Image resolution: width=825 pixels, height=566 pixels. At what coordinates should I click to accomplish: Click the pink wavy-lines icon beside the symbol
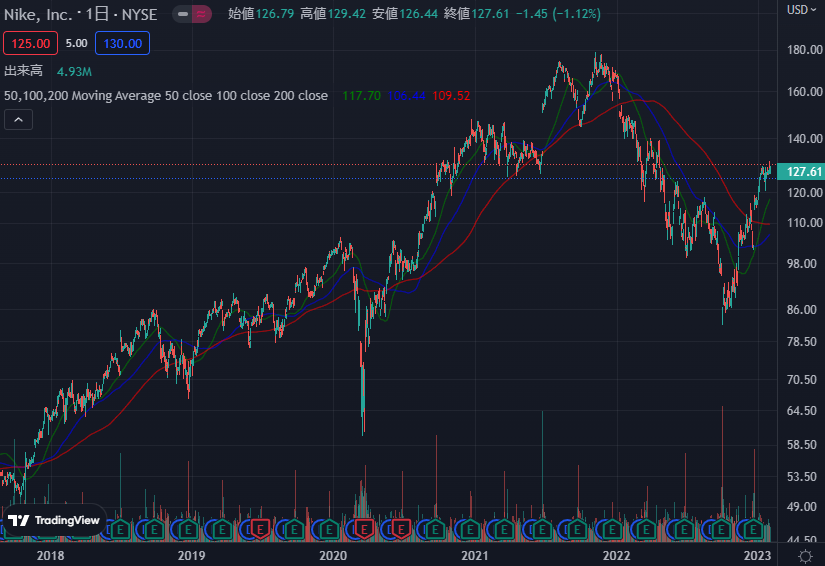(x=201, y=14)
